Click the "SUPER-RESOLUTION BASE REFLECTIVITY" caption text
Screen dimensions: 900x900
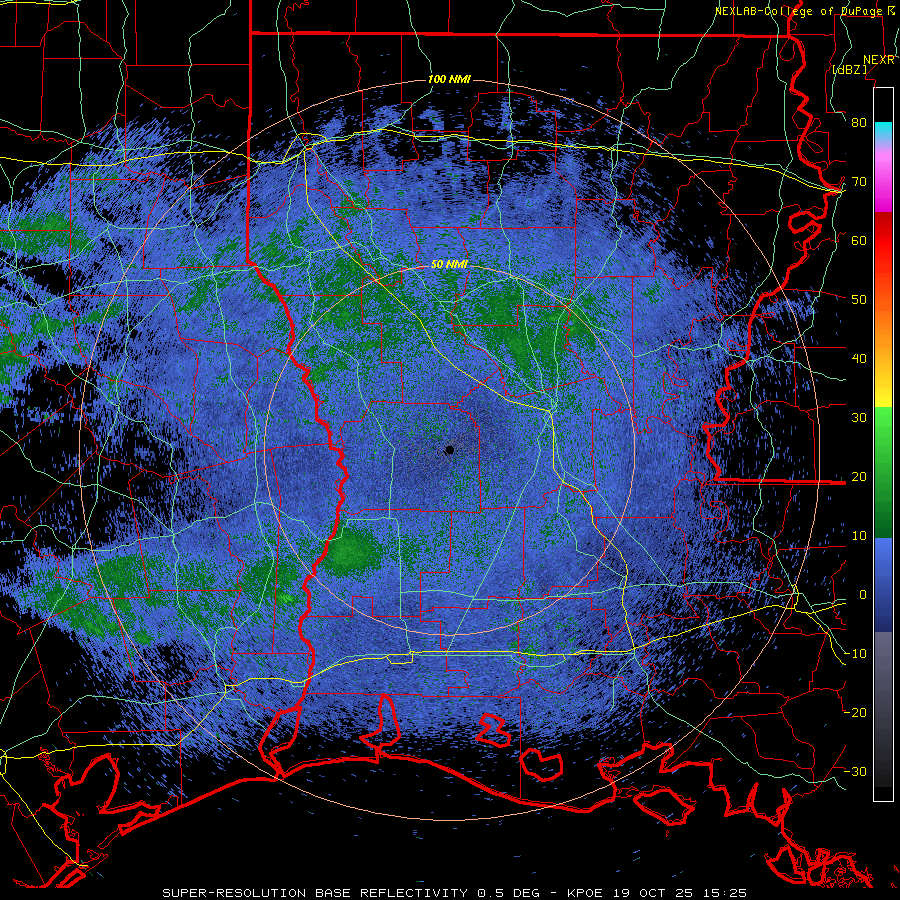click(314, 893)
